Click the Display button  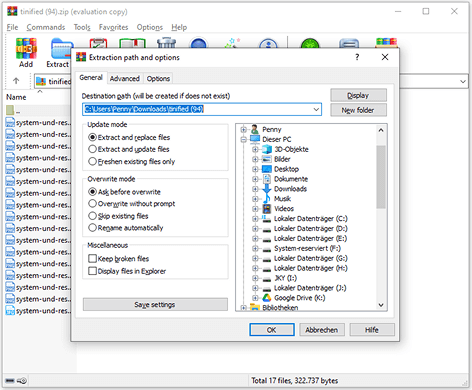pos(358,95)
